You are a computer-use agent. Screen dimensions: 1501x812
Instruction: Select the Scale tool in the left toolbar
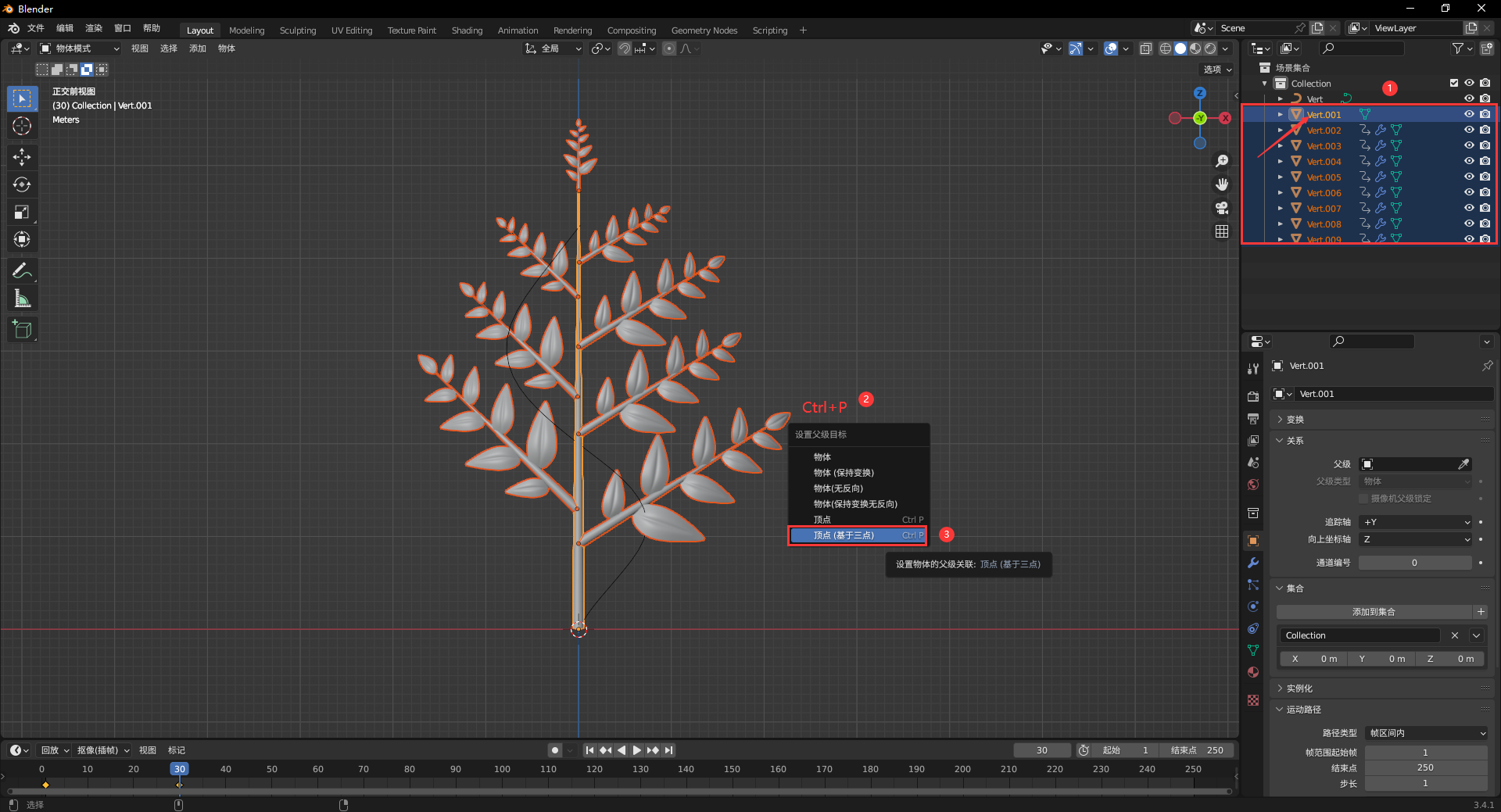click(22, 212)
